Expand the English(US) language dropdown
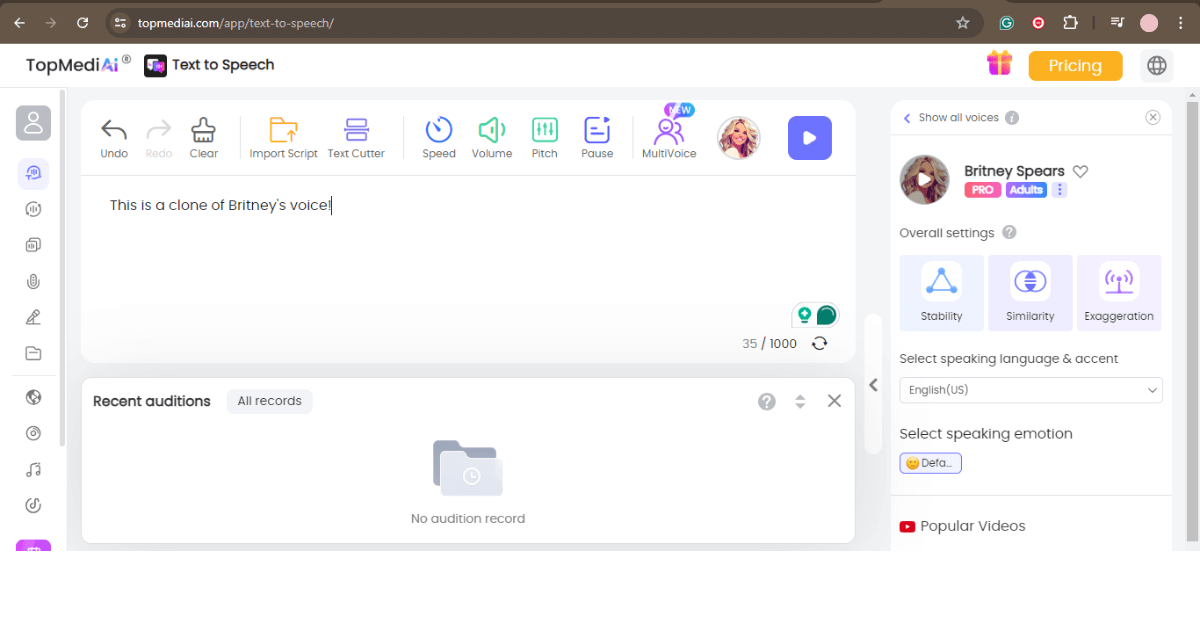The image size is (1200, 640). [x=1030, y=390]
